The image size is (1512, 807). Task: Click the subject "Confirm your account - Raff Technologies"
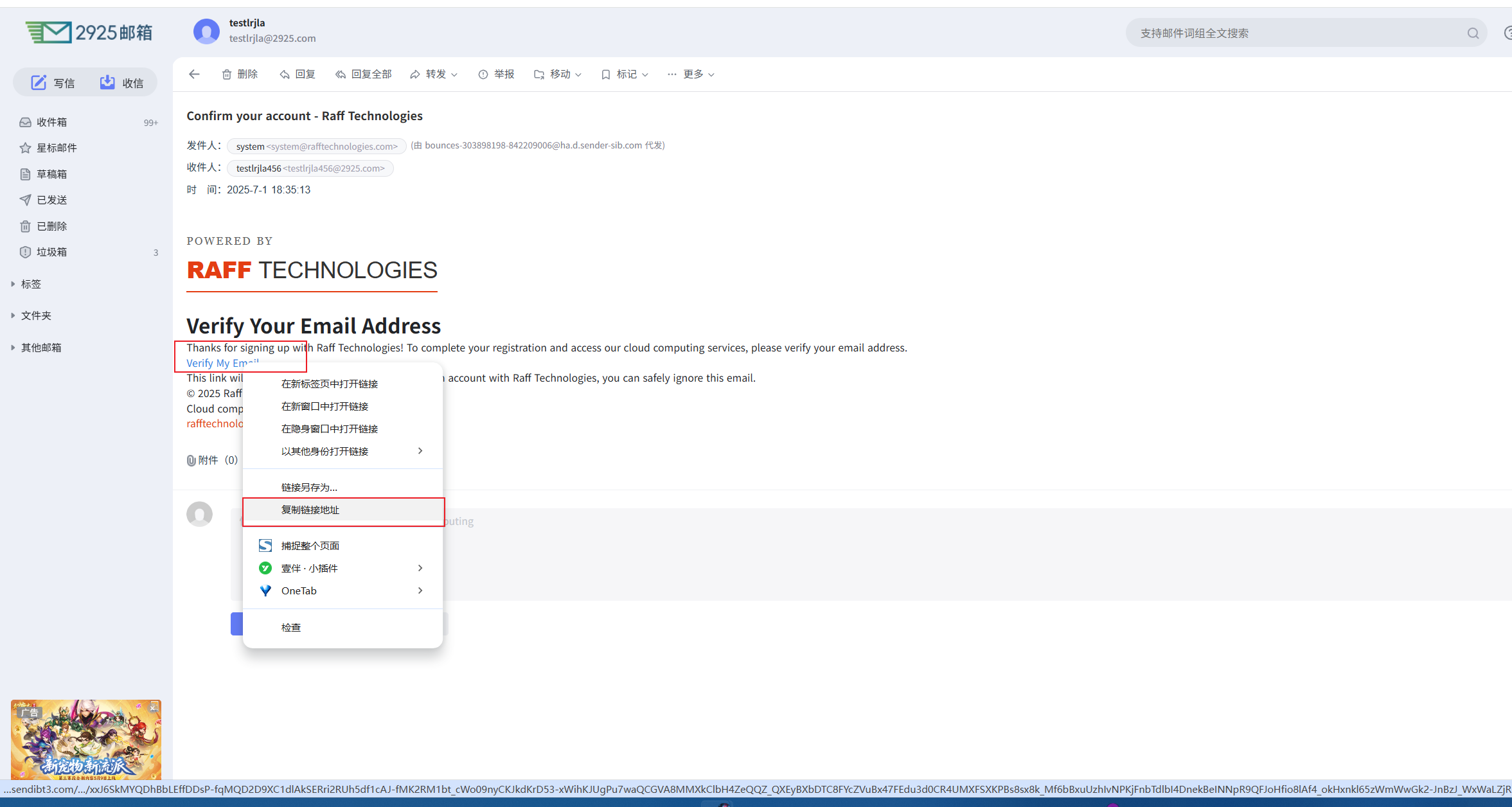tap(305, 116)
